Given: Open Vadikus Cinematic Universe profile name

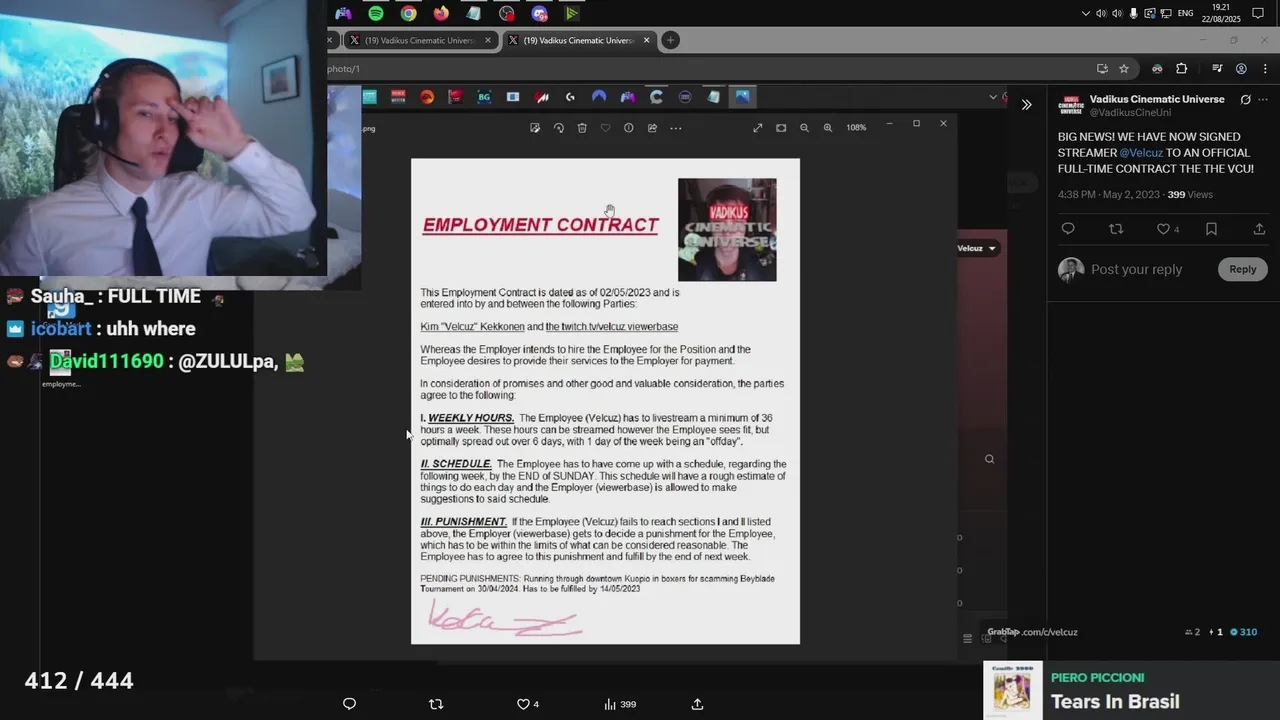Looking at the screenshot, I should click(1157, 99).
